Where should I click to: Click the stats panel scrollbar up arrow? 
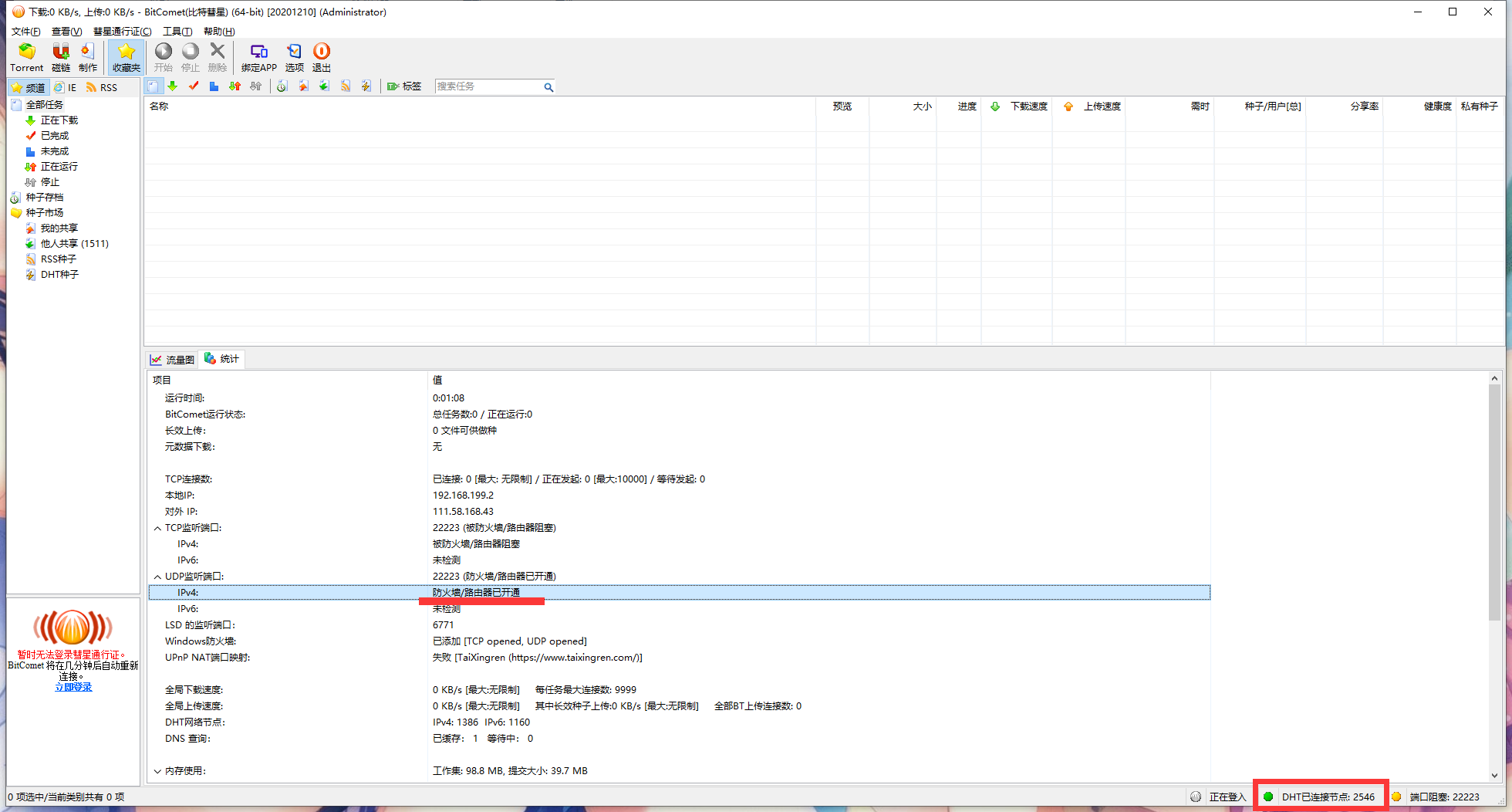tap(1494, 378)
